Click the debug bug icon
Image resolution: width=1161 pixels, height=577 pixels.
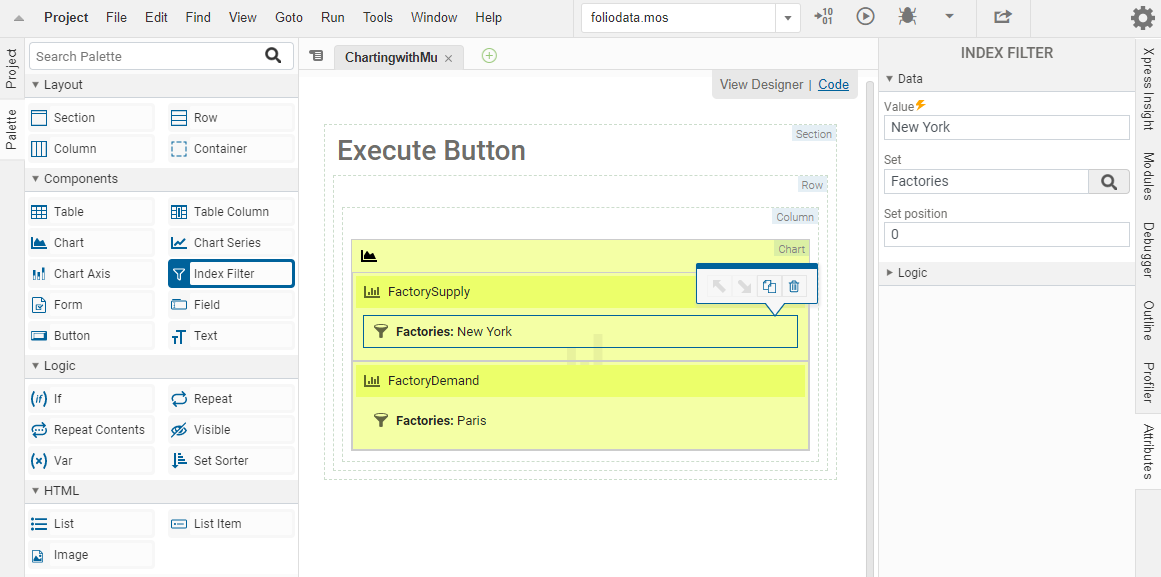tap(907, 17)
